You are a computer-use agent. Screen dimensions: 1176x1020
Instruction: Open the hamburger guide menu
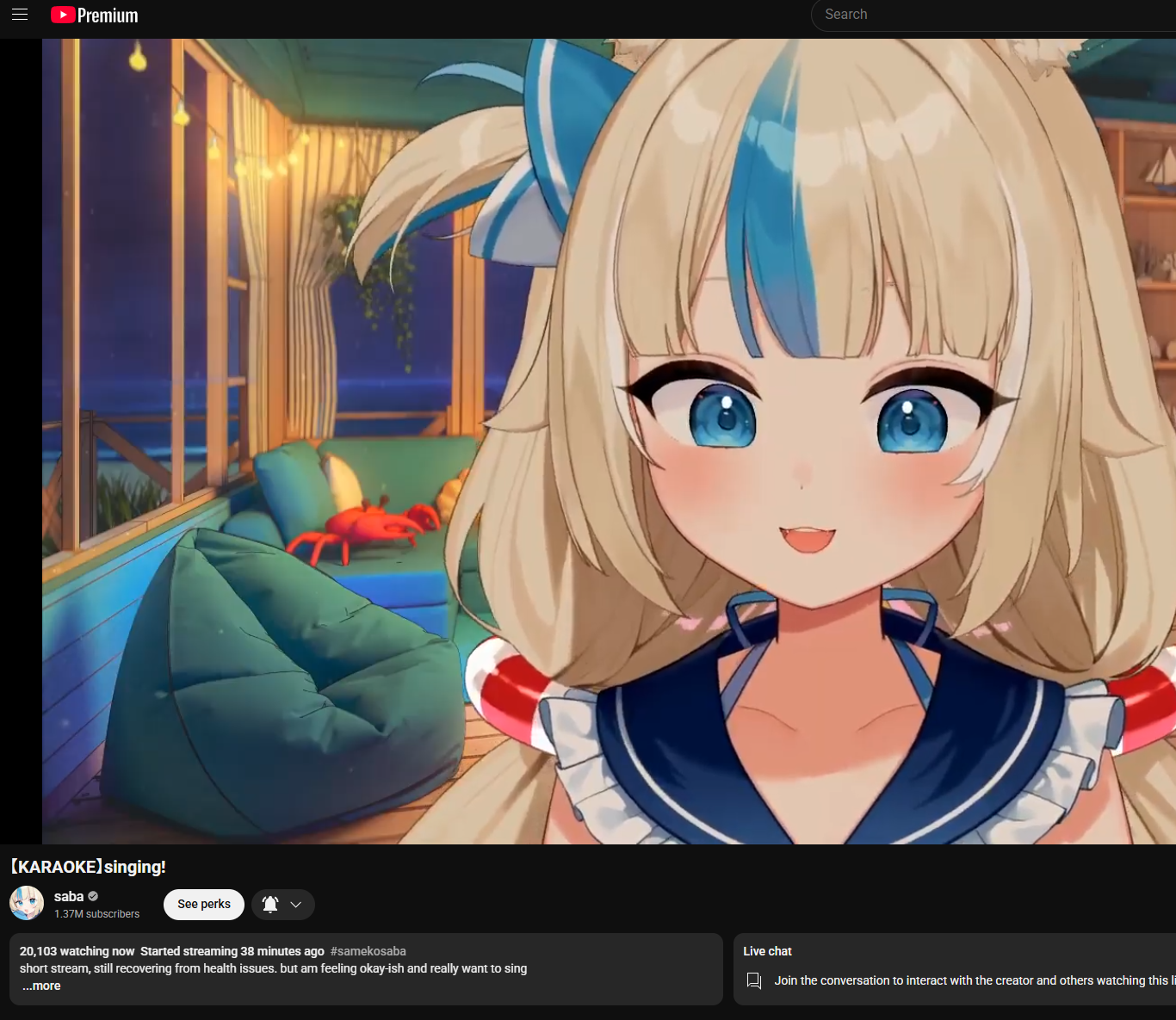tap(20, 15)
